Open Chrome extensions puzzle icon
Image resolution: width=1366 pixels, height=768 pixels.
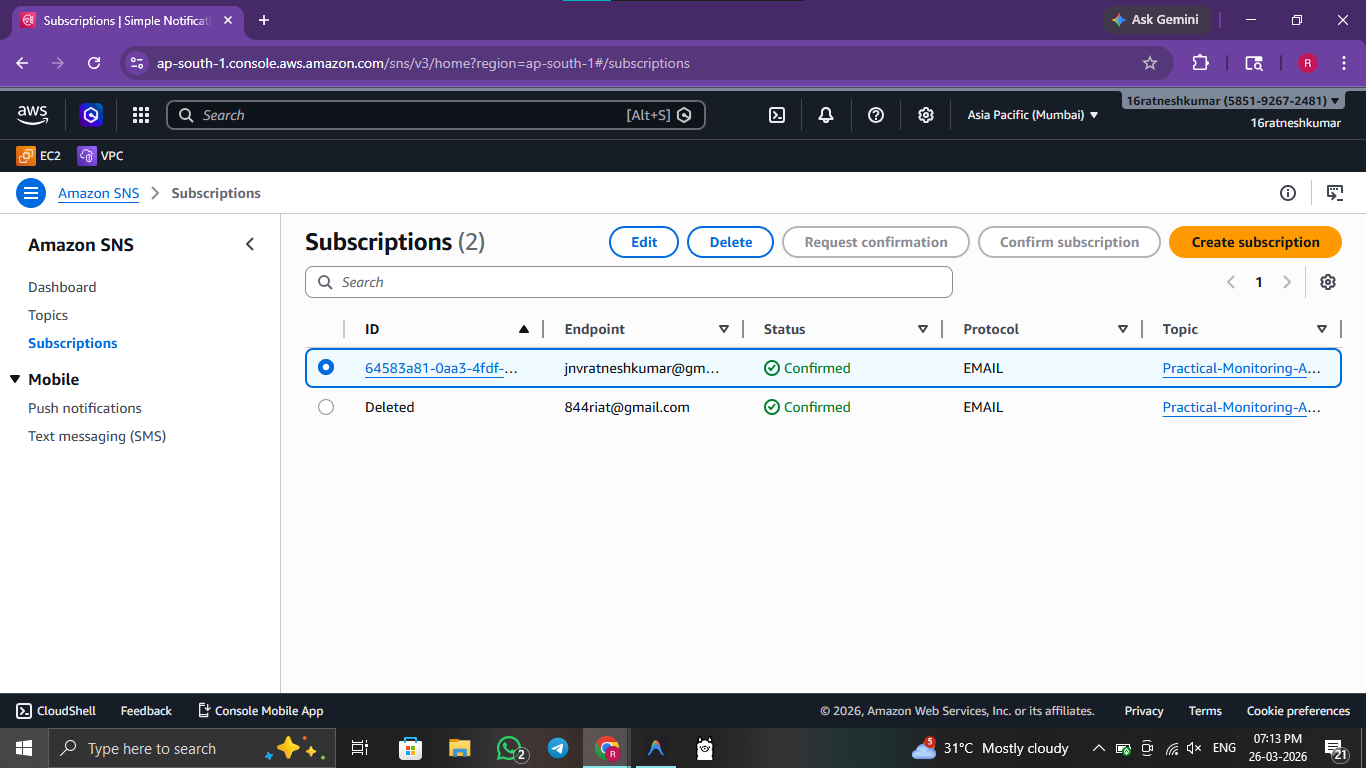[x=1201, y=63]
